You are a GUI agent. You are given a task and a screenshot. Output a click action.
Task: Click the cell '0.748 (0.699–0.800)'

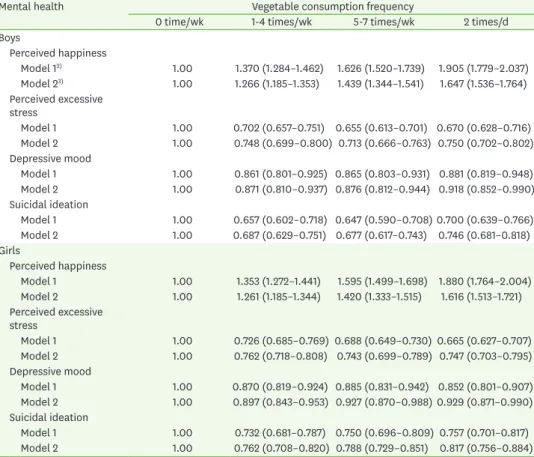[283, 143]
